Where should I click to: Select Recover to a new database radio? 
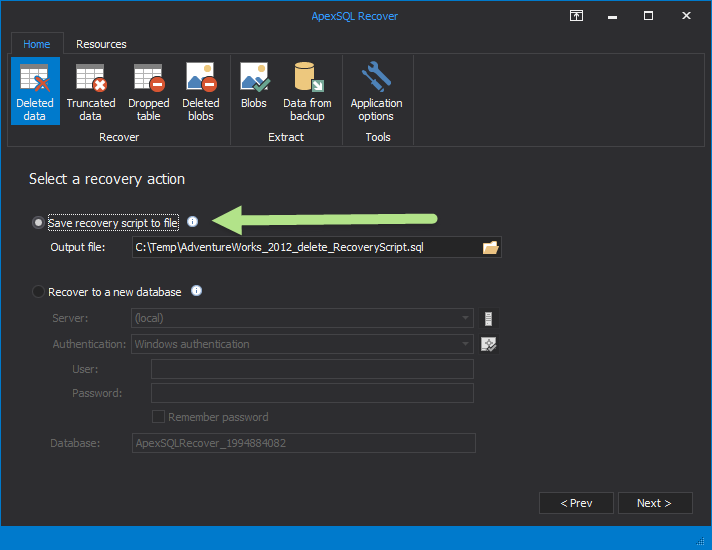tap(38, 292)
